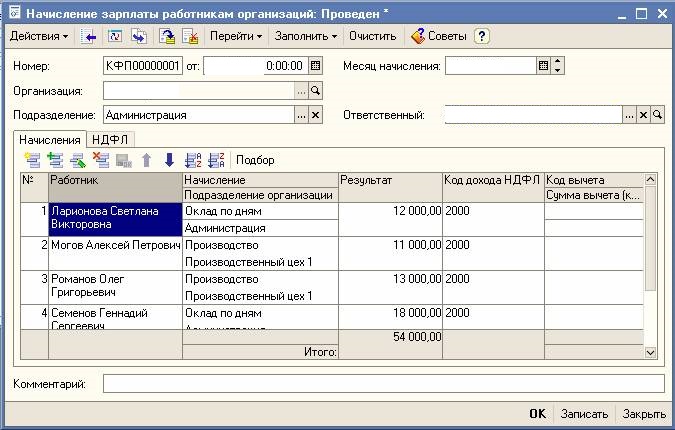
Task: Click inside the Комментарий text field
Action: [383, 384]
